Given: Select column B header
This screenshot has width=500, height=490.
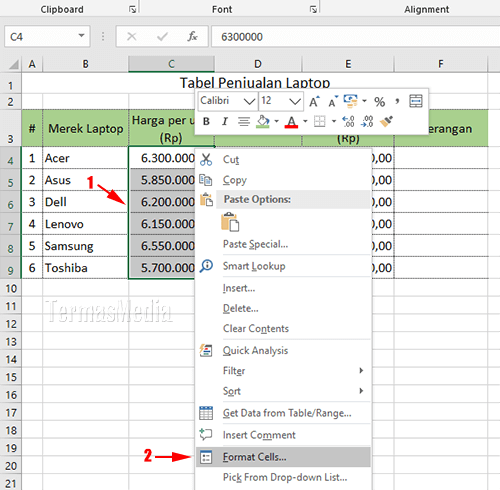Looking at the screenshot, I should pyautogui.click(x=85, y=64).
